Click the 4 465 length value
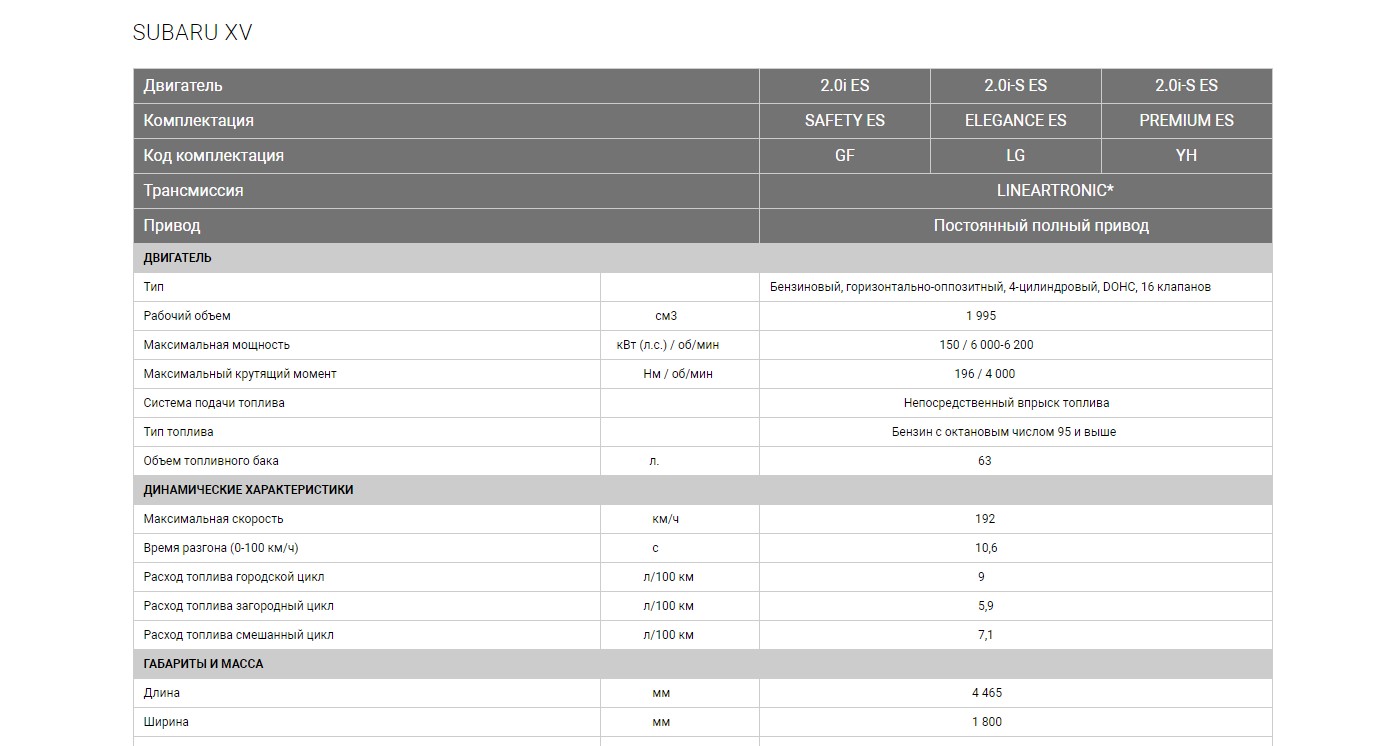The image size is (1400, 746). click(985, 693)
